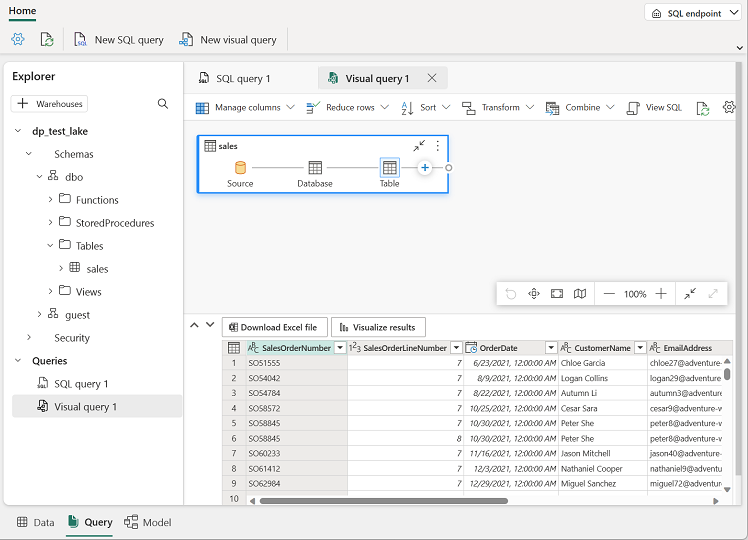Image resolution: width=748 pixels, height=540 pixels.
Task: Click the reset view icon in diagram controls
Action: tap(534, 293)
